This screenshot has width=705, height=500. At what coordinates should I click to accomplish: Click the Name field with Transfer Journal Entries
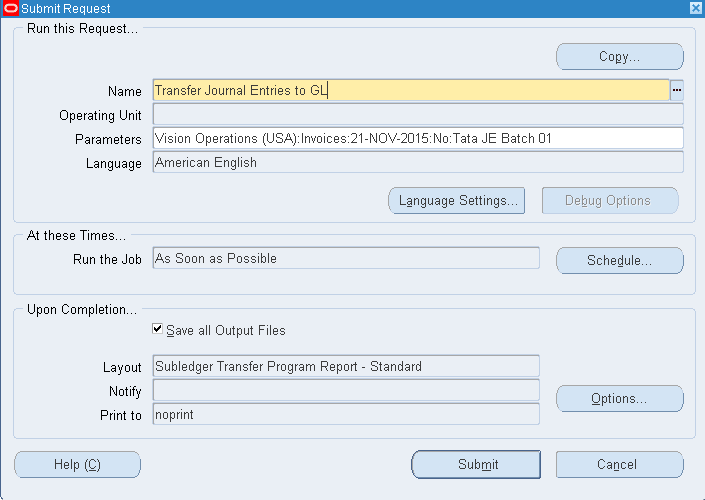410,91
